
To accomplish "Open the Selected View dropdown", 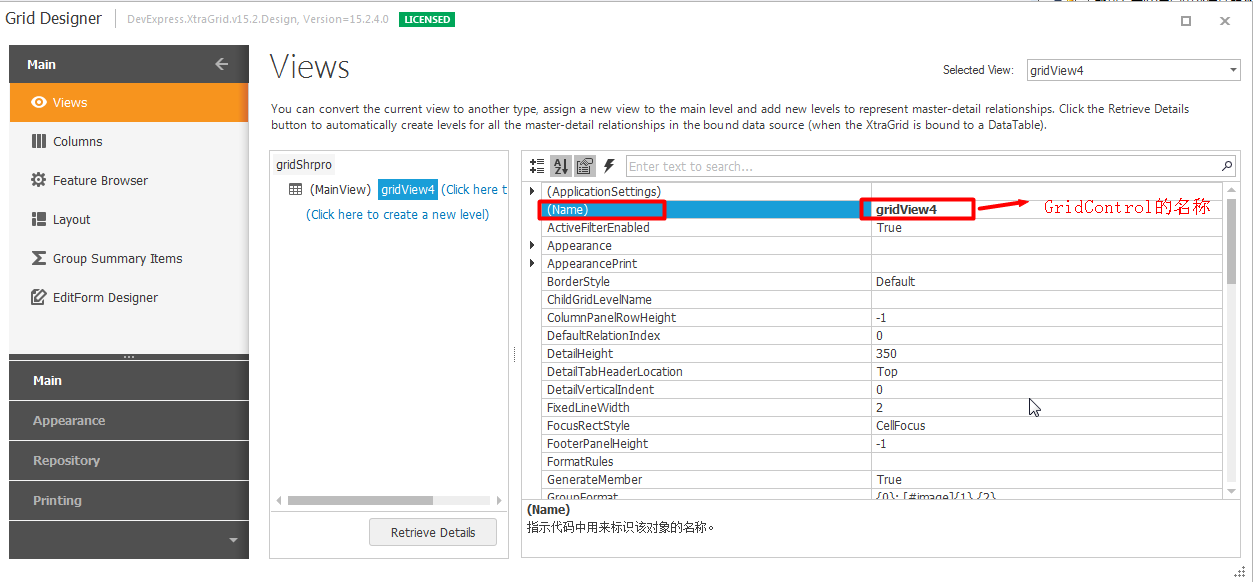I will pos(1232,70).
